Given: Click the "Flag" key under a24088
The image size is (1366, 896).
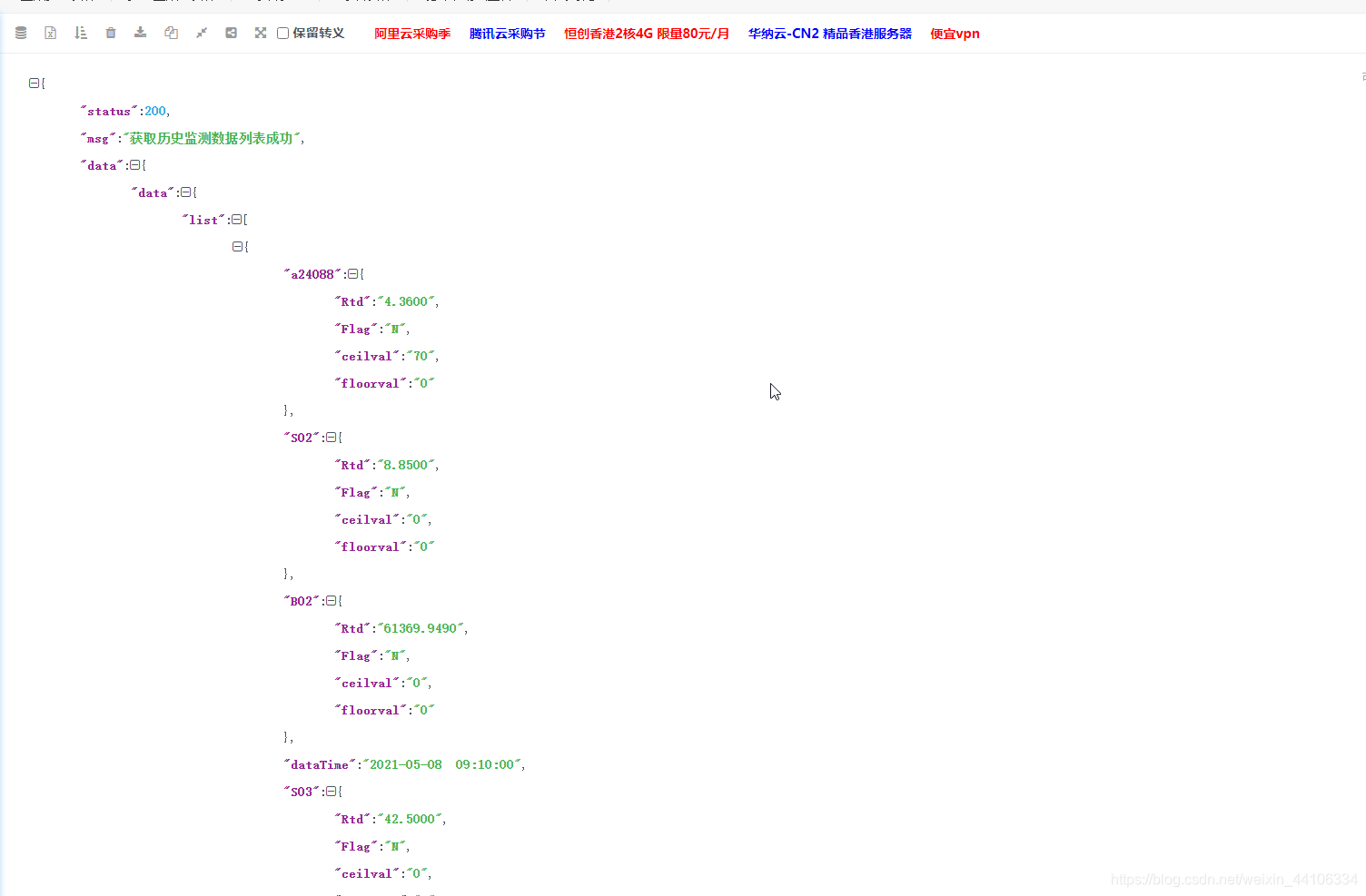Looking at the screenshot, I should (356, 329).
